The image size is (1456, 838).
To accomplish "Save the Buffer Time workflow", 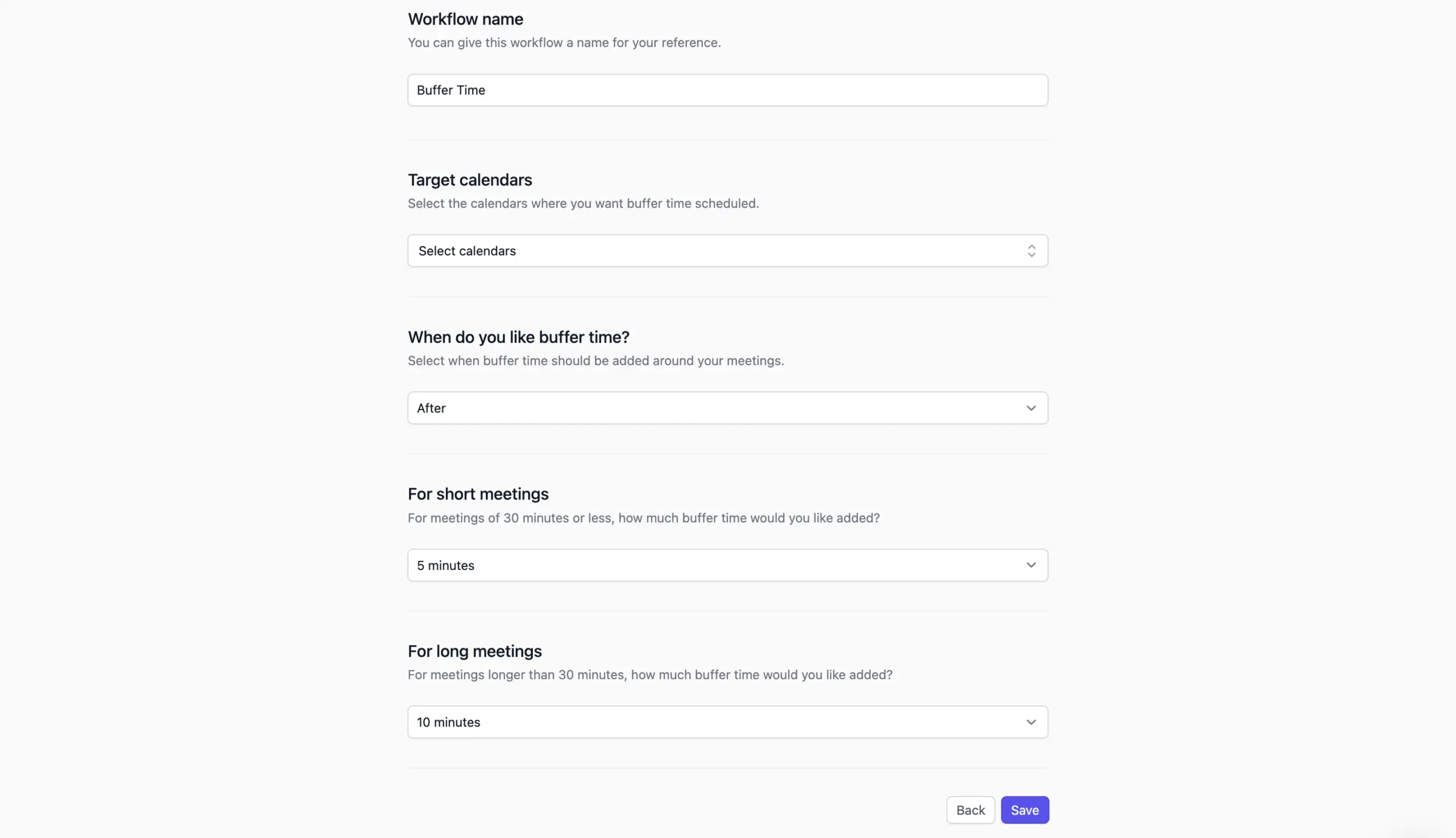I will 1024,809.
